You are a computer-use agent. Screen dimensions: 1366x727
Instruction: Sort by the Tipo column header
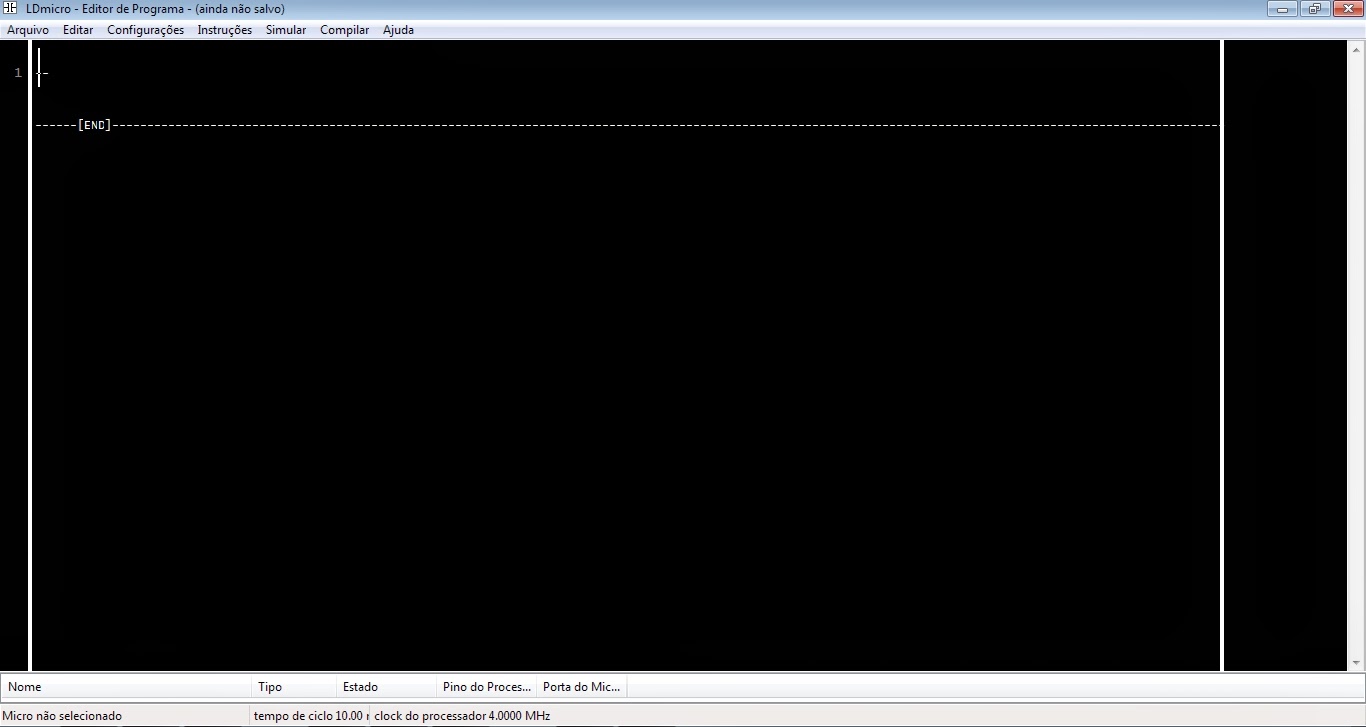coord(294,687)
